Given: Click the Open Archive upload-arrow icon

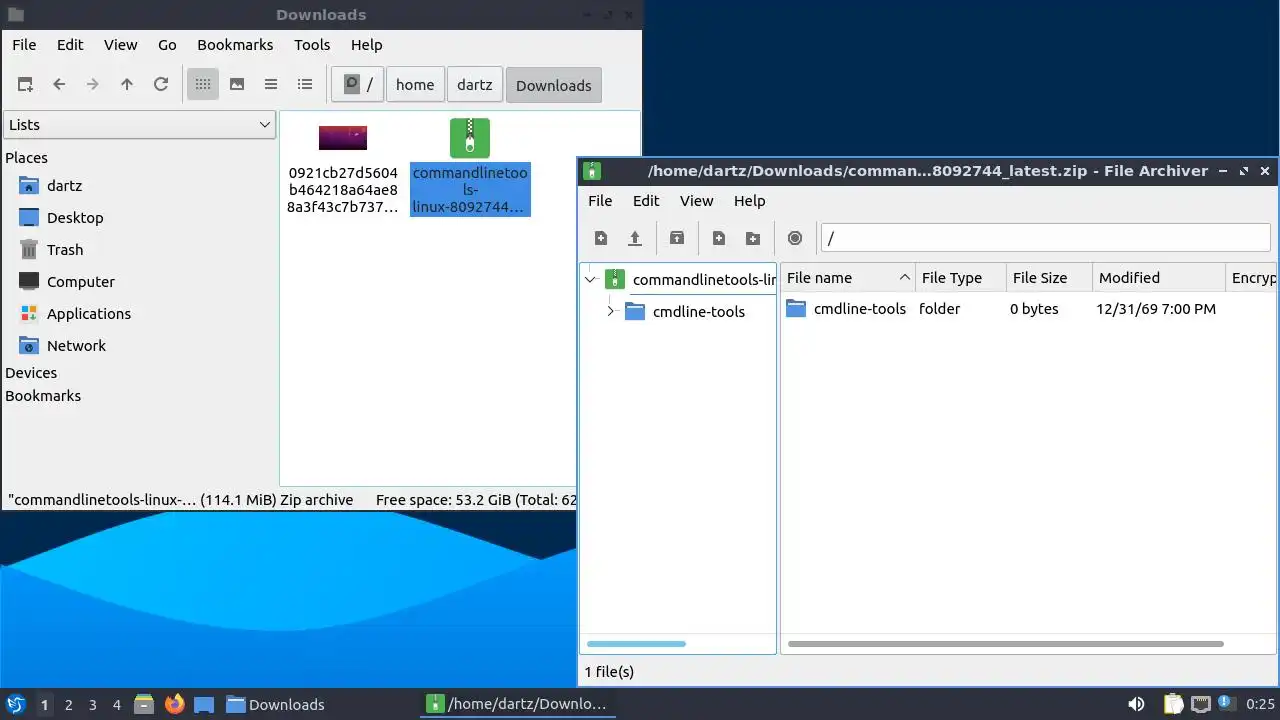Looking at the screenshot, I should point(635,238).
